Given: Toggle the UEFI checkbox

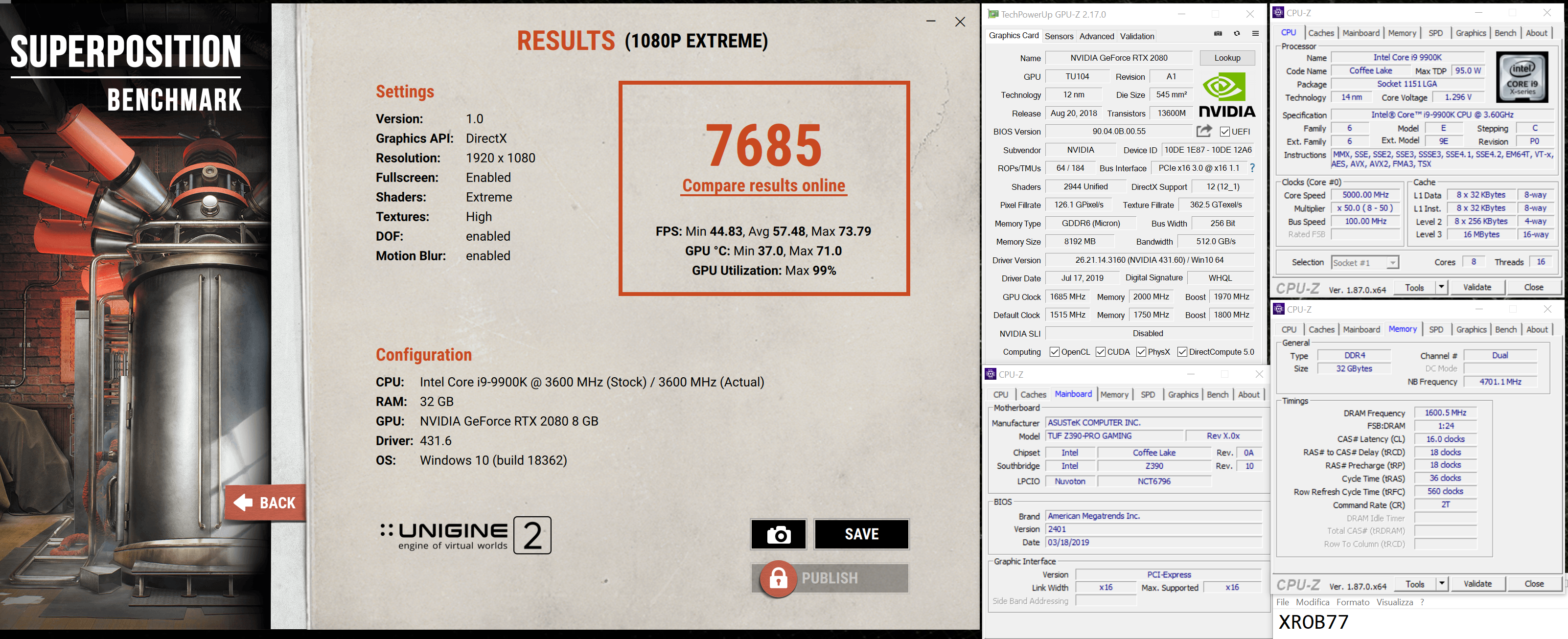Looking at the screenshot, I should pyautogui.click(x=1225, y=132).
